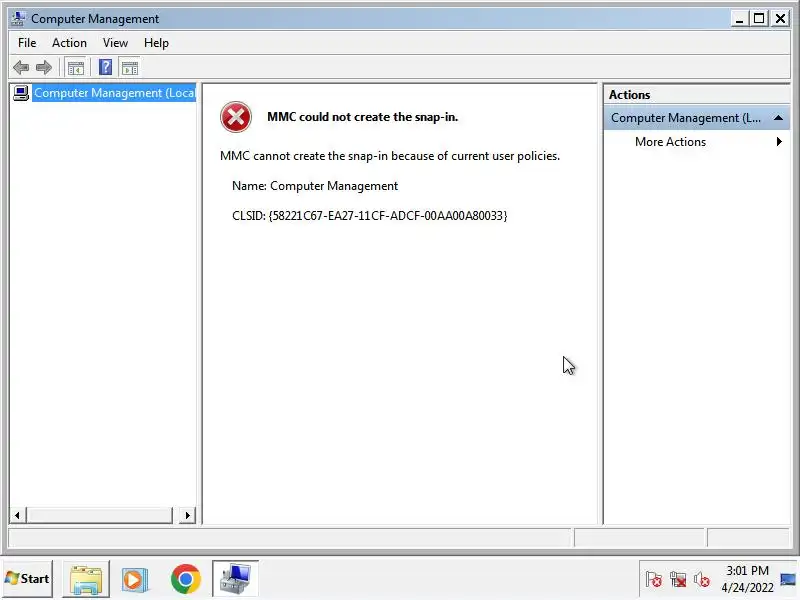The height and width of the screenshot is (600, 800).
Task: Collapse Computer Management actions section arrow
Action: click(x=778, y=118)
